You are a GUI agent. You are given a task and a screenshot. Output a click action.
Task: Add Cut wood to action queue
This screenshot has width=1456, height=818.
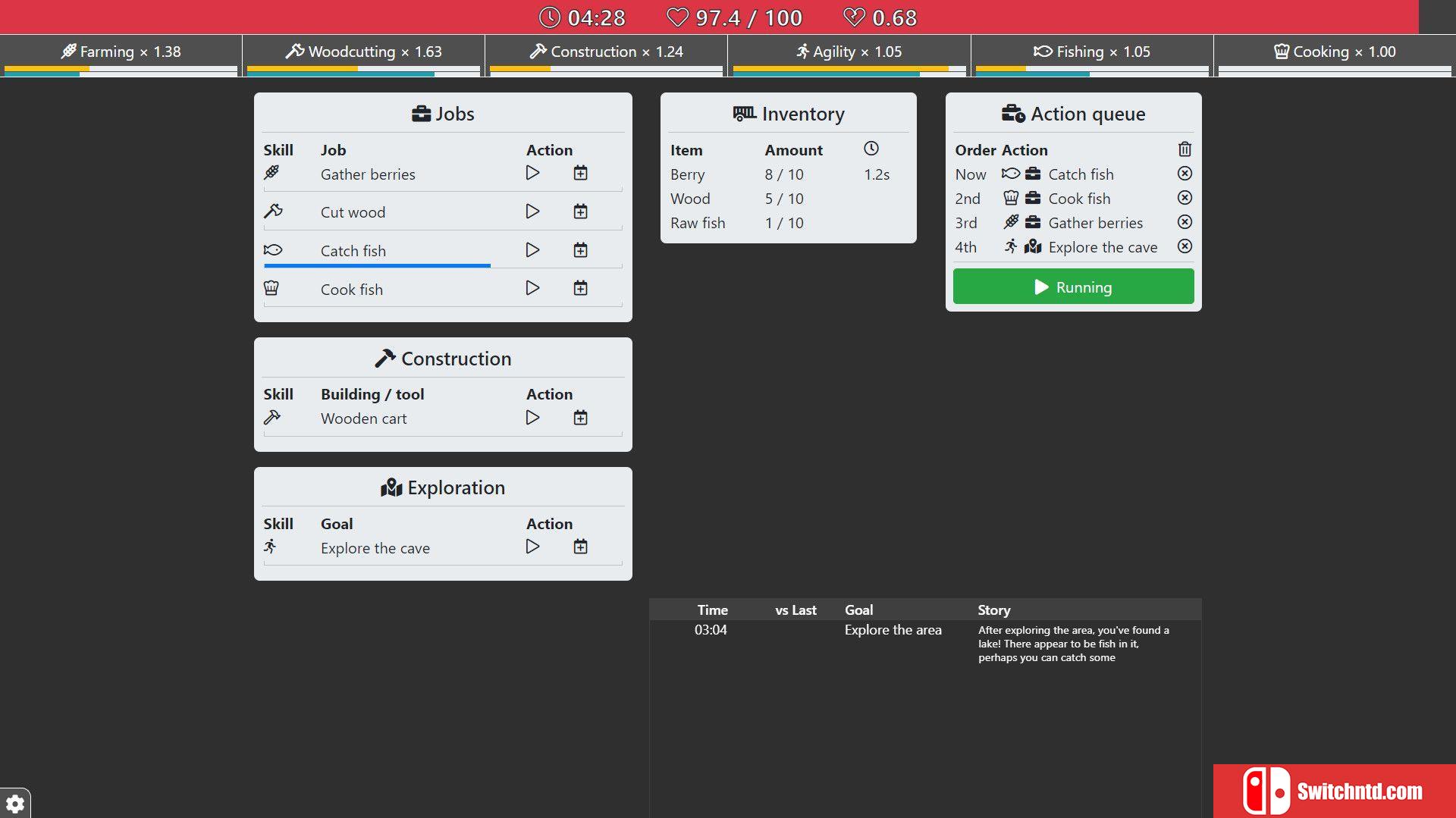(x=580, y=212)
